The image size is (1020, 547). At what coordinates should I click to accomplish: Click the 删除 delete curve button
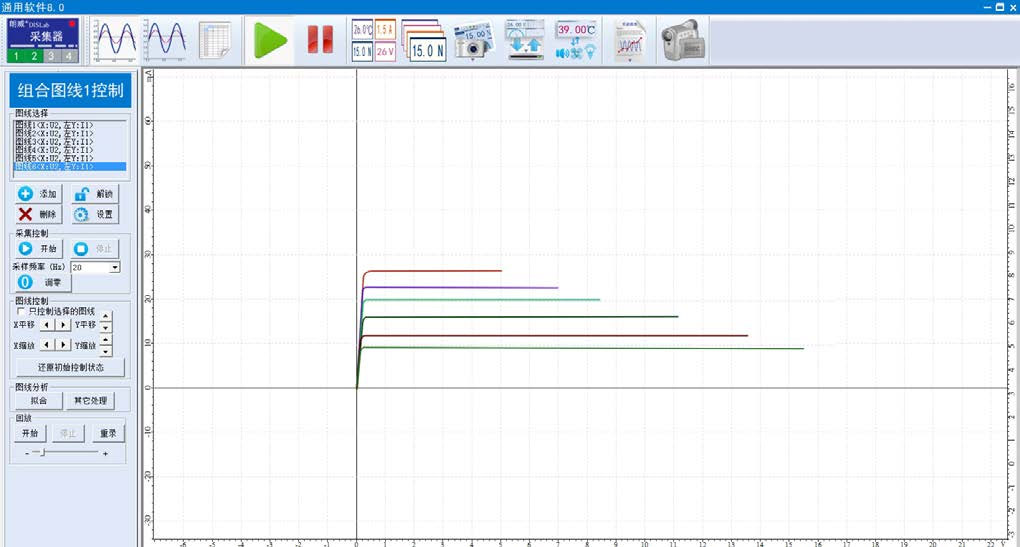(x=38, y=214)
